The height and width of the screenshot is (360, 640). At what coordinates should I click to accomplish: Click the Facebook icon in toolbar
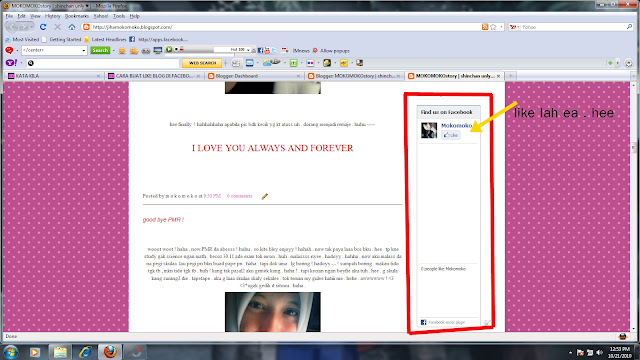[x=260, y=51]
